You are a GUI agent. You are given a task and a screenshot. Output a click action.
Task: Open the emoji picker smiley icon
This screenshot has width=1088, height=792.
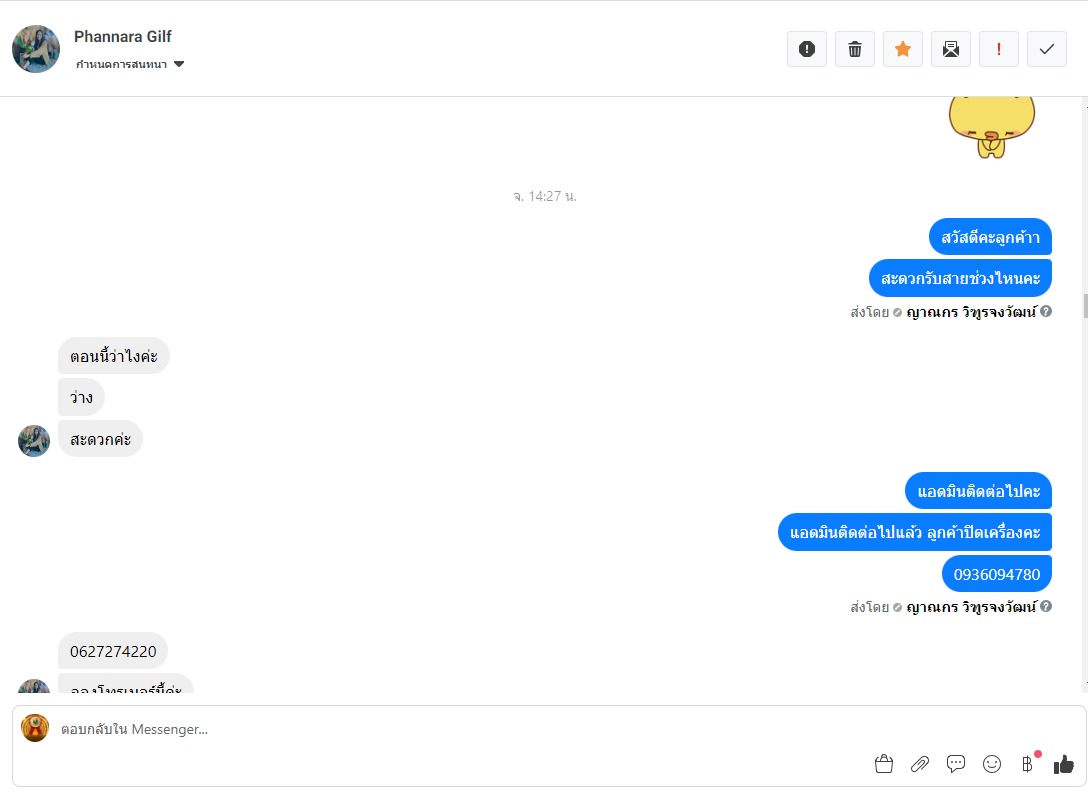point(992,764)
